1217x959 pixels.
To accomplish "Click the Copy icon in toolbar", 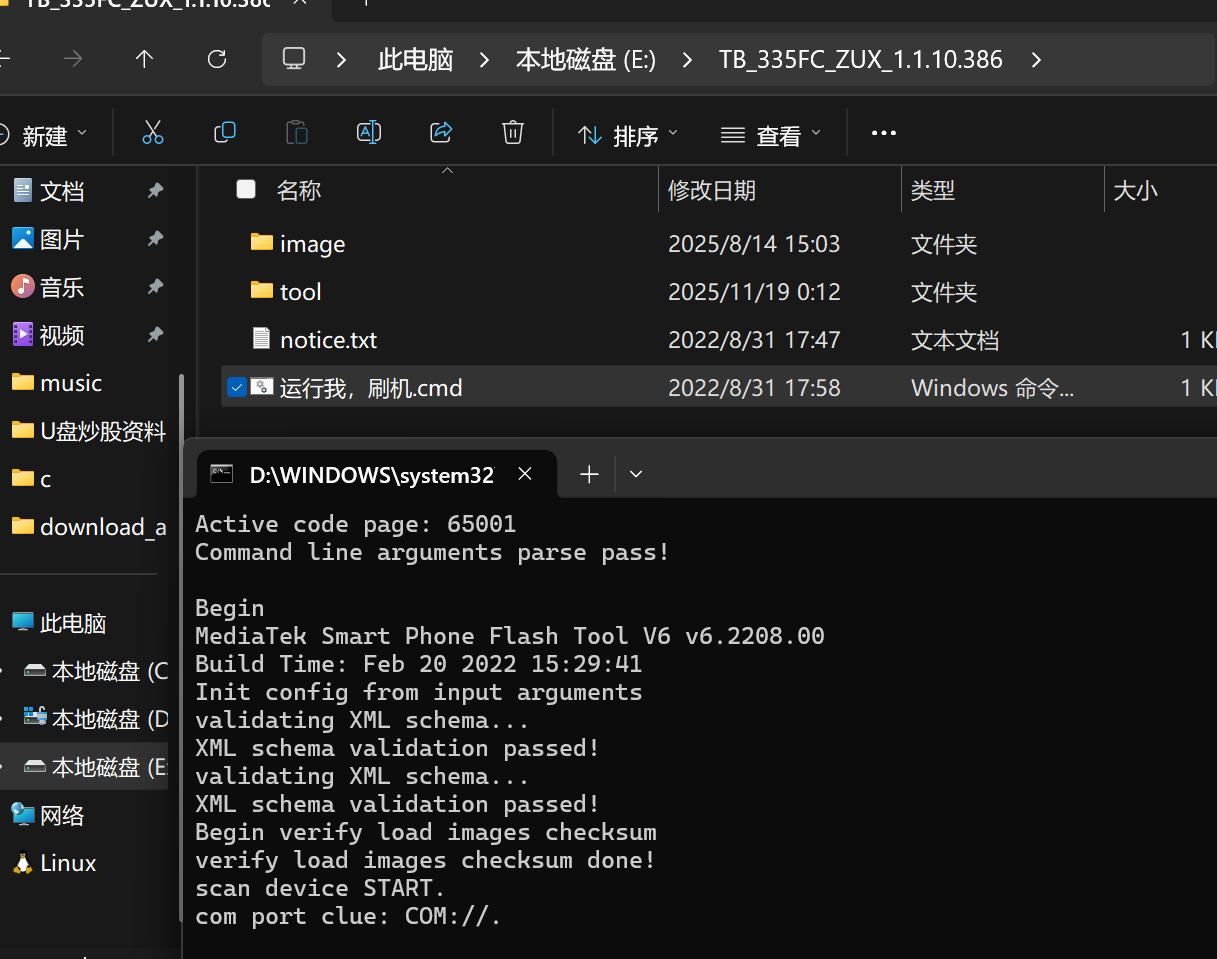I will pyautogui.click(x=225, y=132).
